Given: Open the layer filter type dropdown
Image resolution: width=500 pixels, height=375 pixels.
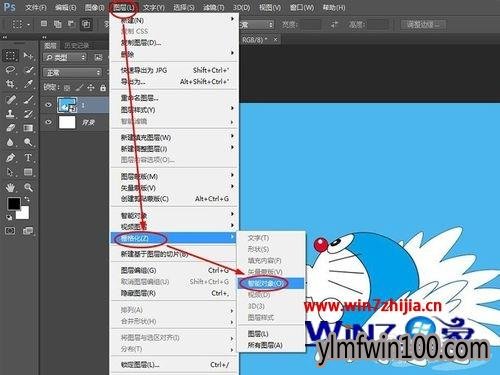Looking at the screenshot, I should 65,58.
